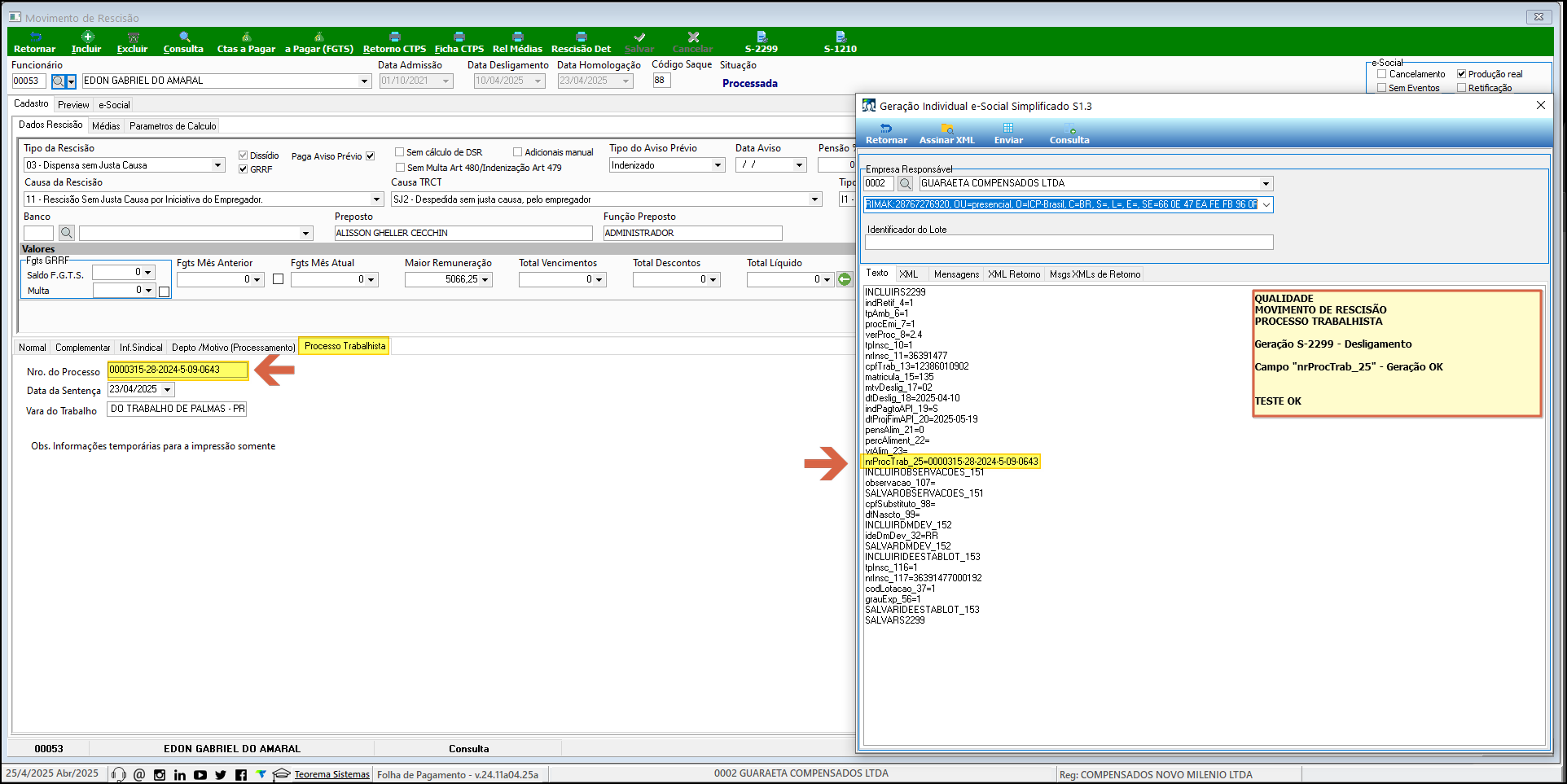The width and height of the screenshot is (1567, 784).
Task: Open Maior Remuneração value dropdown
Action: 485,280
